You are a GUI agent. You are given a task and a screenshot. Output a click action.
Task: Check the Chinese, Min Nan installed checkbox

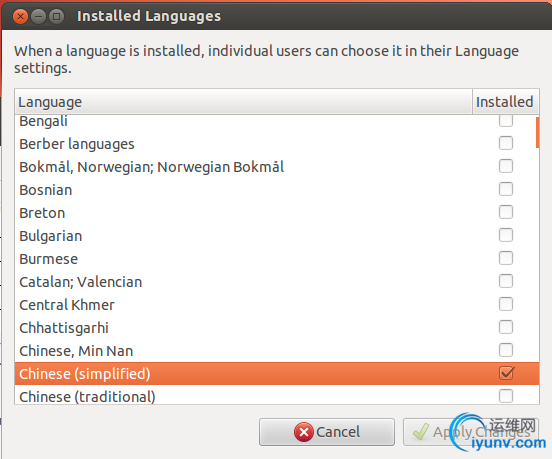click(506, 350)
